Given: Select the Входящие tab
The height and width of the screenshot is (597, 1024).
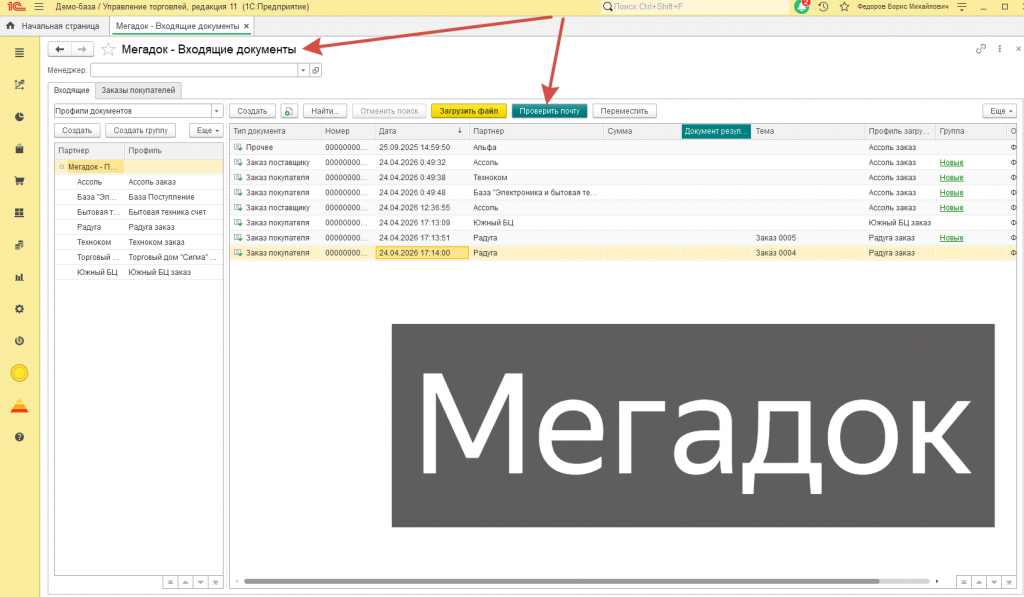Looking at the screenshot, I should click(72, 90).
